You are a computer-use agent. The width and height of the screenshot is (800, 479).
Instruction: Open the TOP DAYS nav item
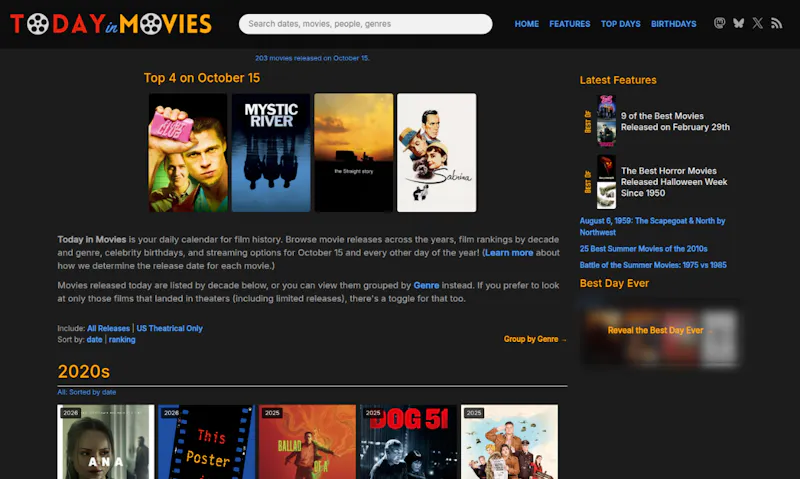point(620,24)
